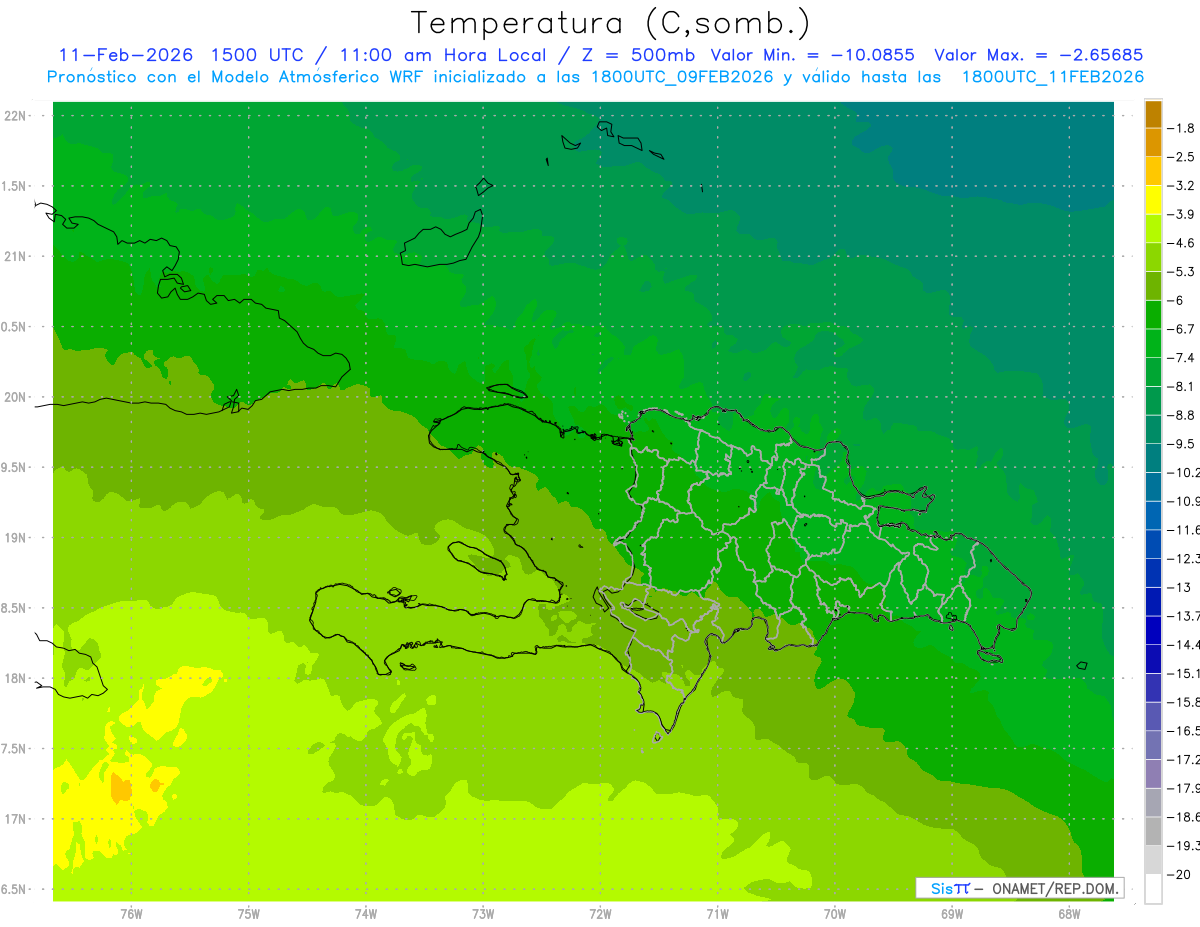Click the "0.5N" latitude label
Screen dimensions: 1200x927
[14, 327]
